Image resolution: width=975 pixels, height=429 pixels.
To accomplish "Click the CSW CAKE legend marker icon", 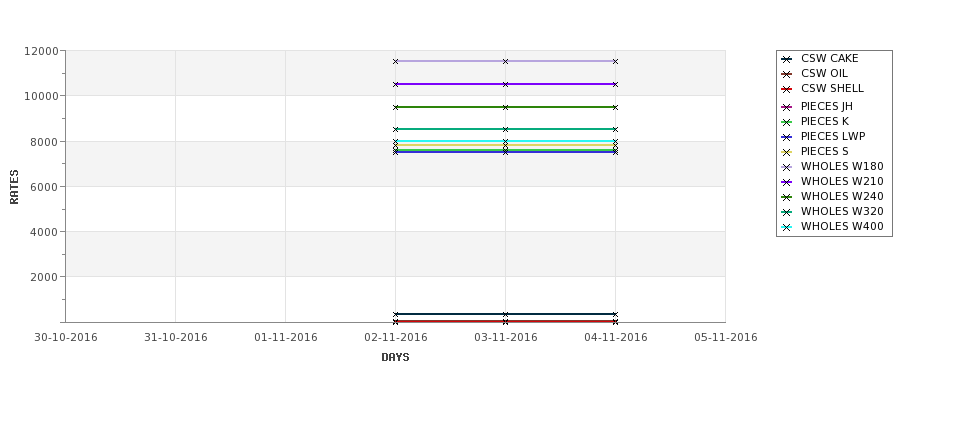I will pos(787,60).
